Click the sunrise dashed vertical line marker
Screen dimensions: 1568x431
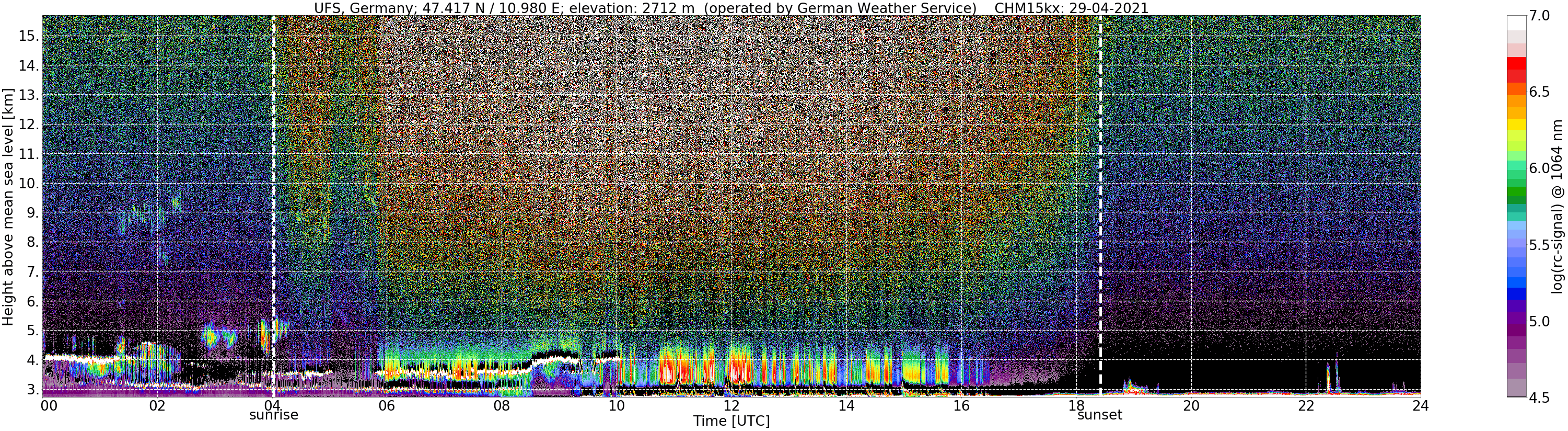(273, 206)
